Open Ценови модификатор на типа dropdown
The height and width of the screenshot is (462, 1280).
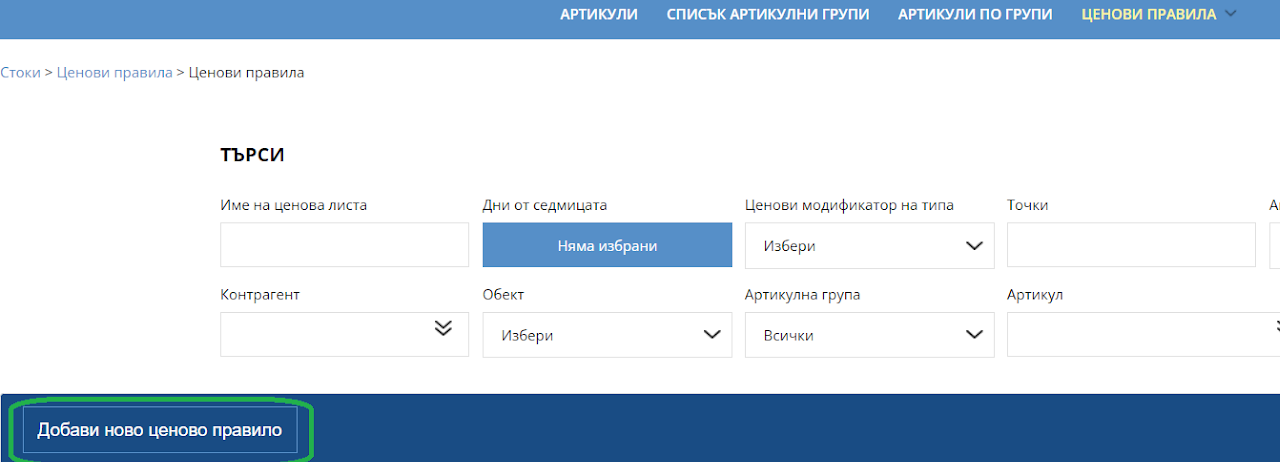click(869, 245)
